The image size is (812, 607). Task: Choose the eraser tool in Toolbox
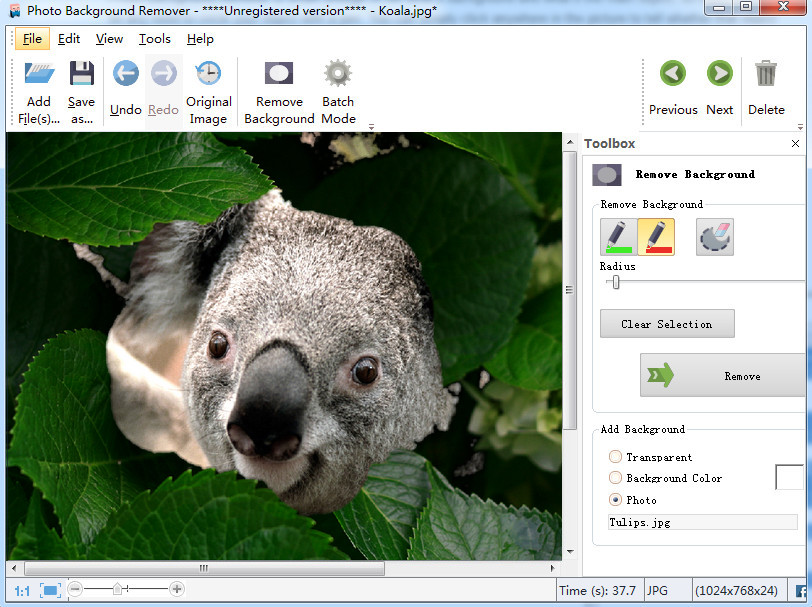714,237
